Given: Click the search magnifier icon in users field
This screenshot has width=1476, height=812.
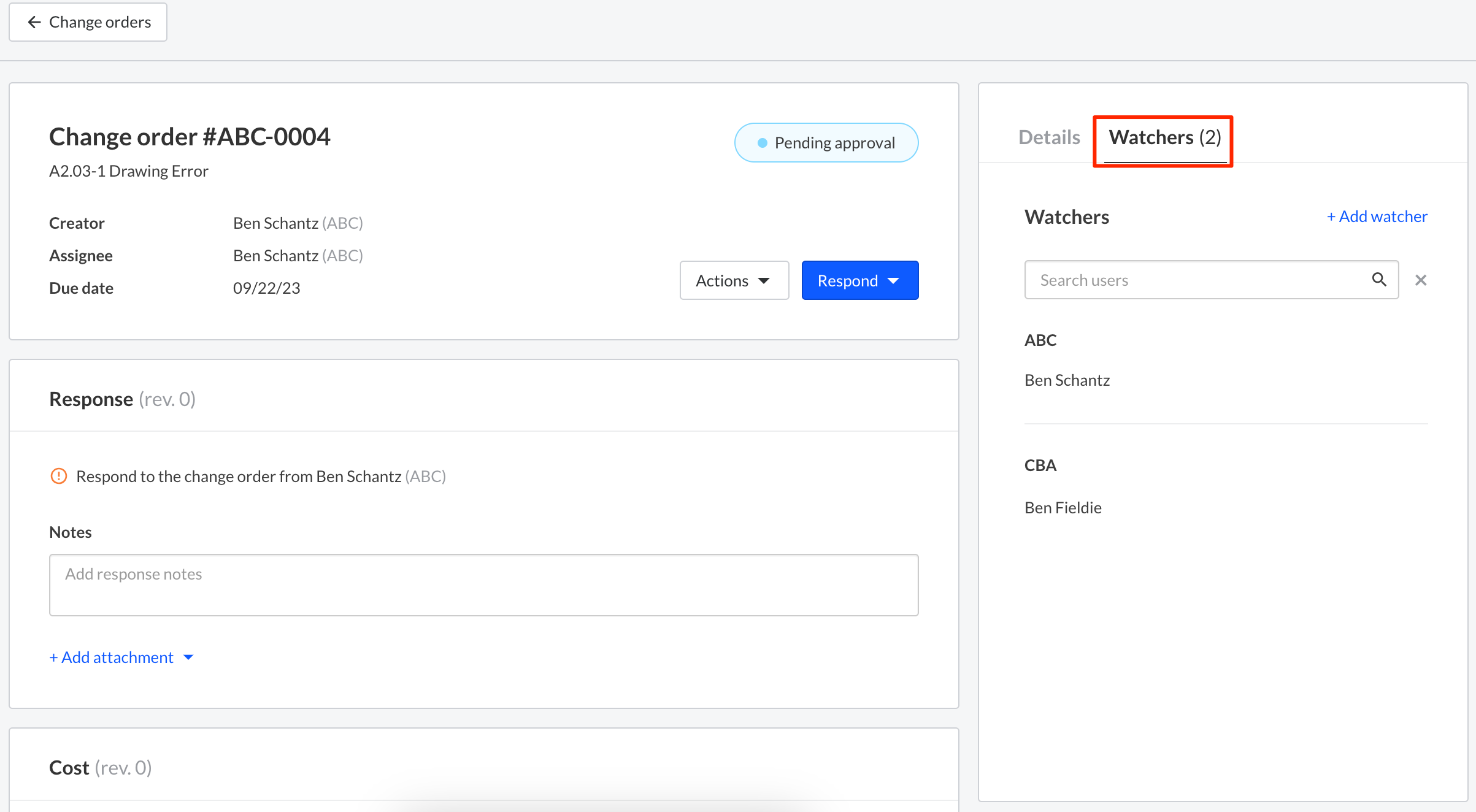Looking at the screenshot, I should [x=1379, y=280].
